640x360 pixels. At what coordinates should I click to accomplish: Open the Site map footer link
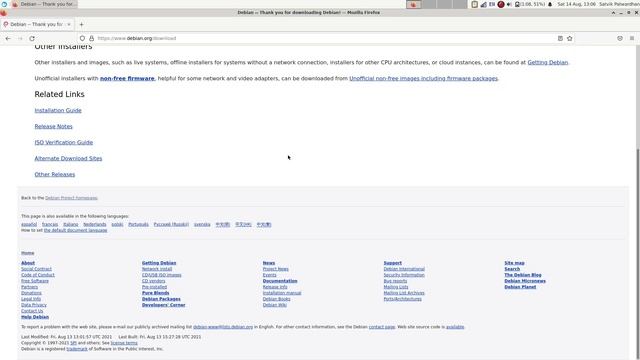(514, 263)
